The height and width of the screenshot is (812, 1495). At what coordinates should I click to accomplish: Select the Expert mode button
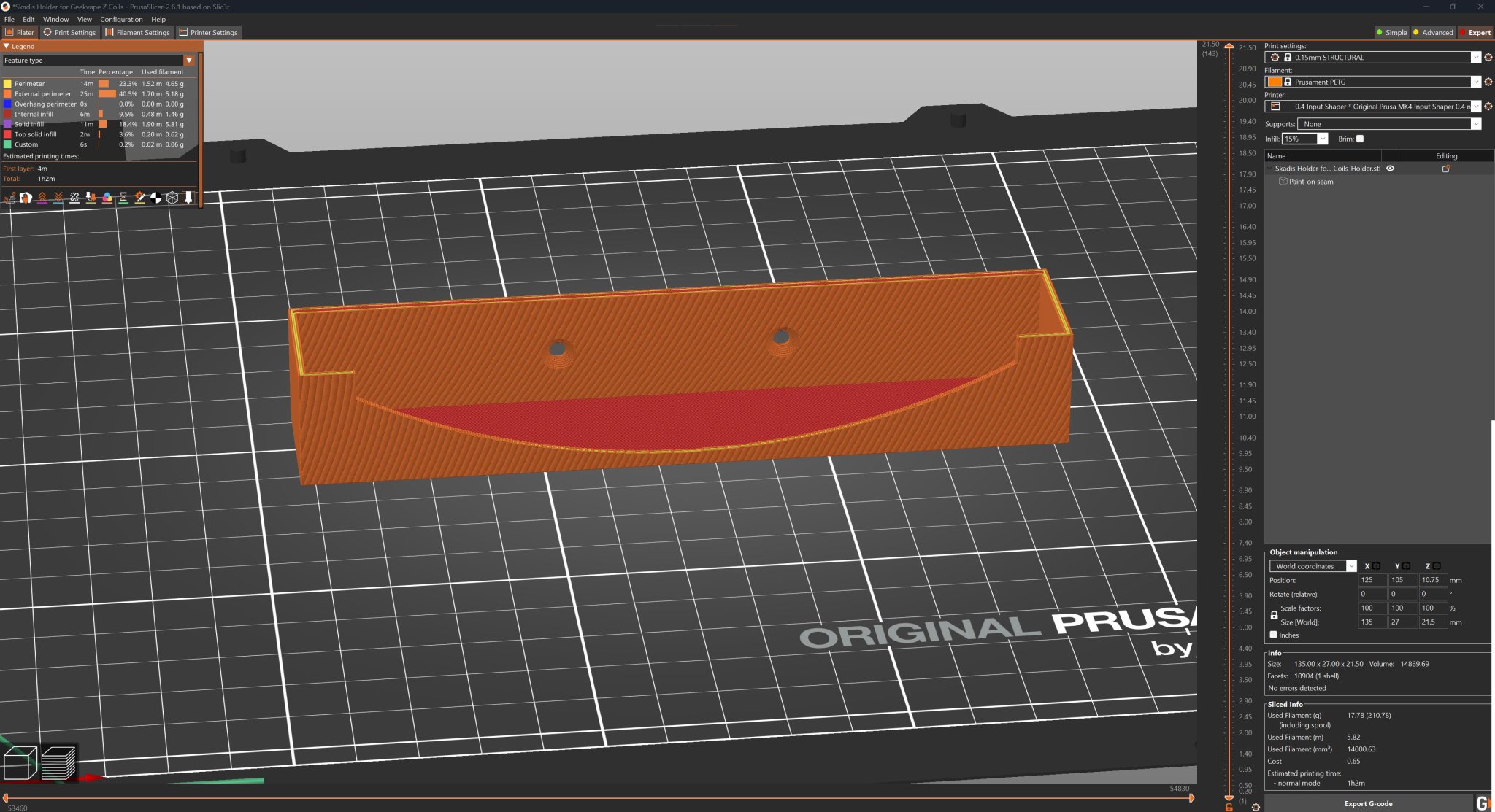[1475, 32]
